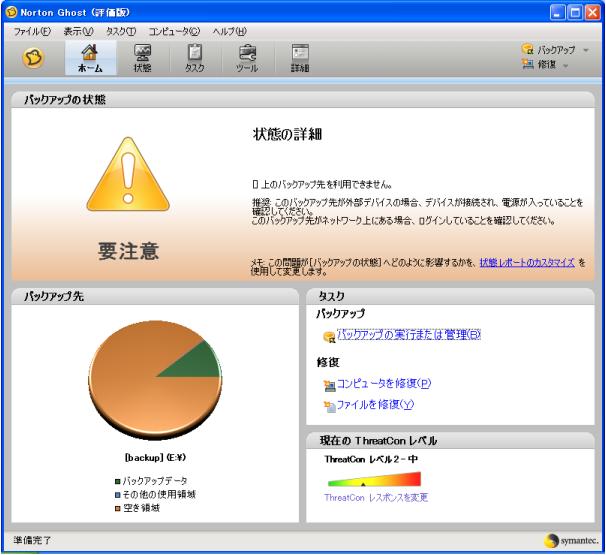This screenshot has height=555, width=606.
Task: Switch to the 状態 (Status) view
Action: (142, 58)
